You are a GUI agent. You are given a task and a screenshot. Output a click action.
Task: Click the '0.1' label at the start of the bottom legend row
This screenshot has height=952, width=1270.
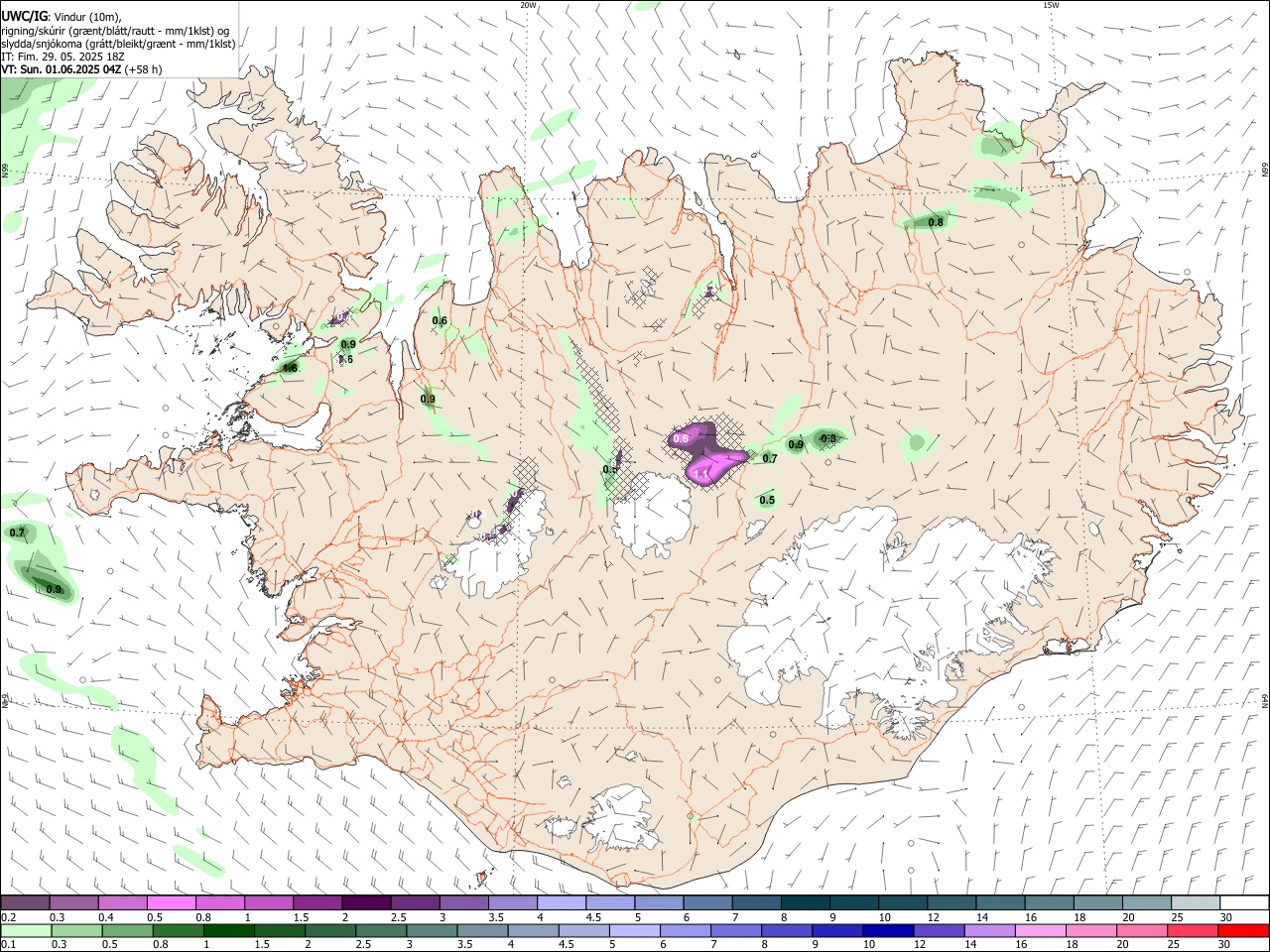coord(8,945)
